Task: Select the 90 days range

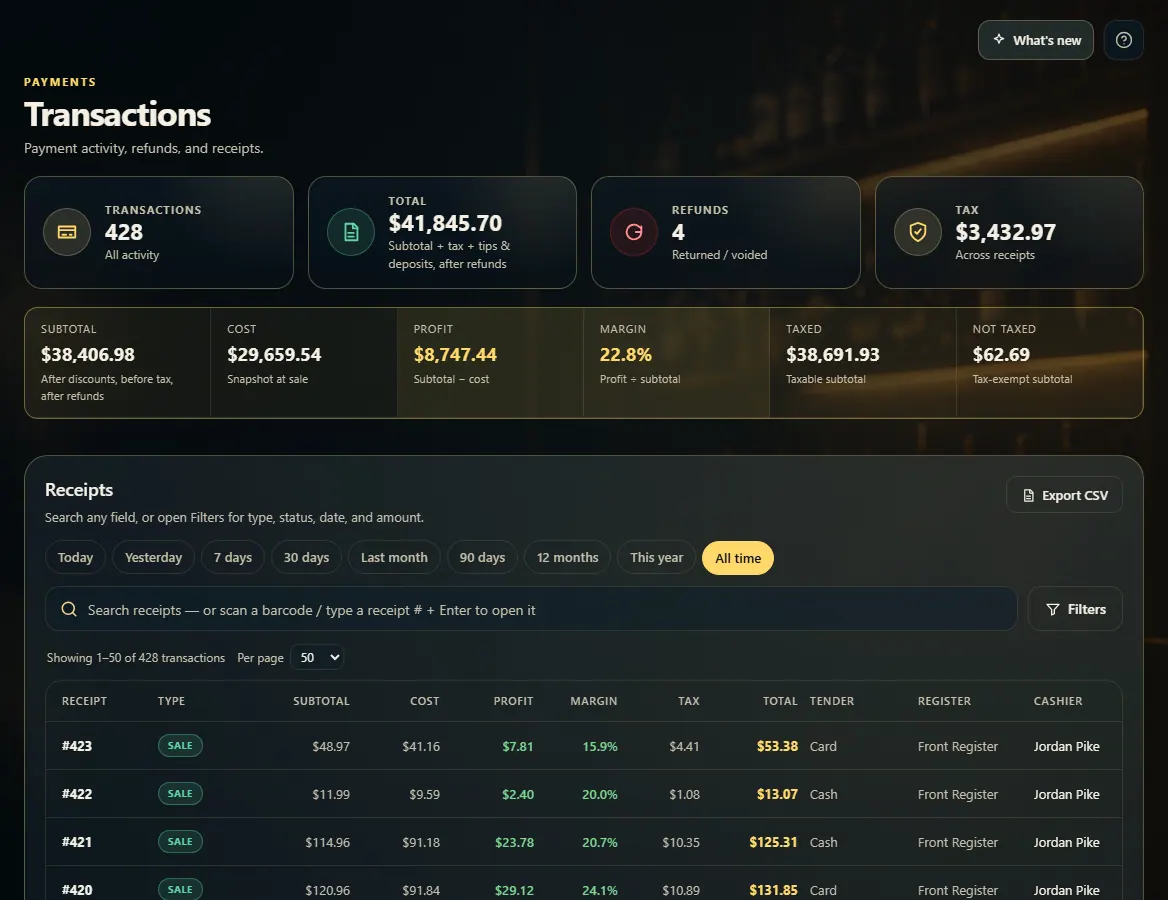Action: click(482, 557)
